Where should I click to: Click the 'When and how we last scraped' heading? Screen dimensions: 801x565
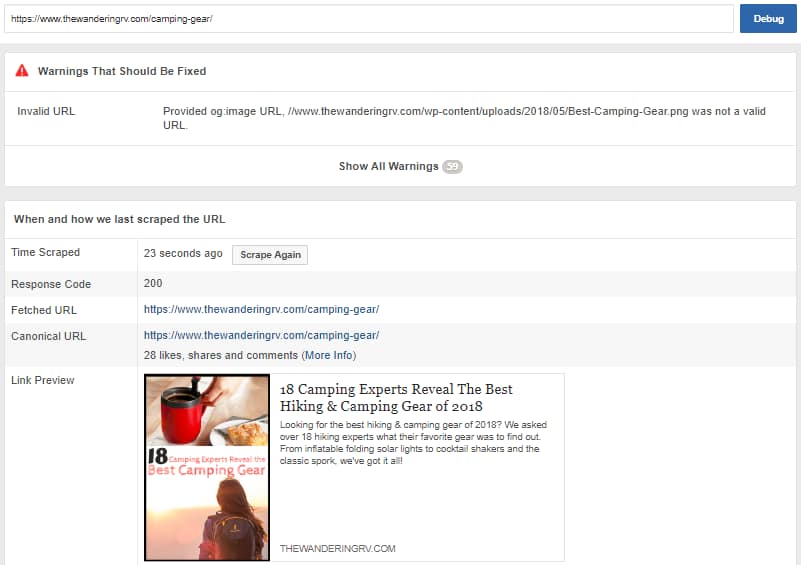click(120, 219)
